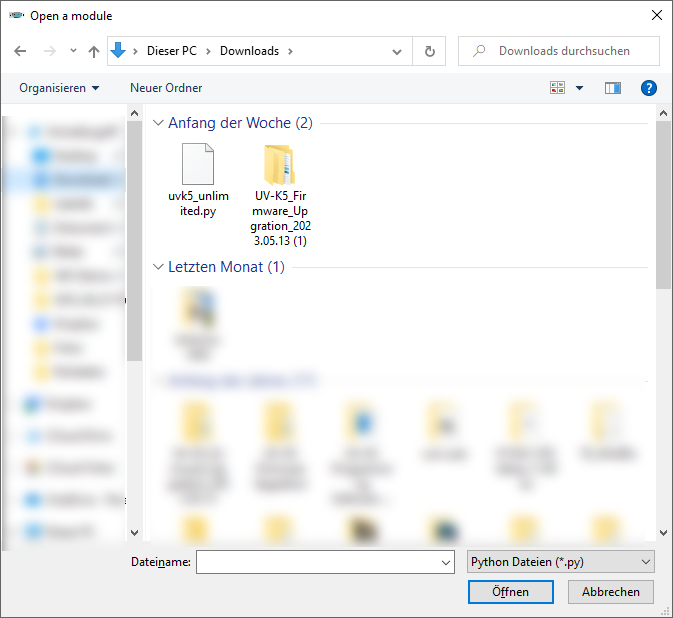This screenshot has width=673, height=618.
Task: Click the view mode icon
Action: pyautogui.click(x=558, y=88)
